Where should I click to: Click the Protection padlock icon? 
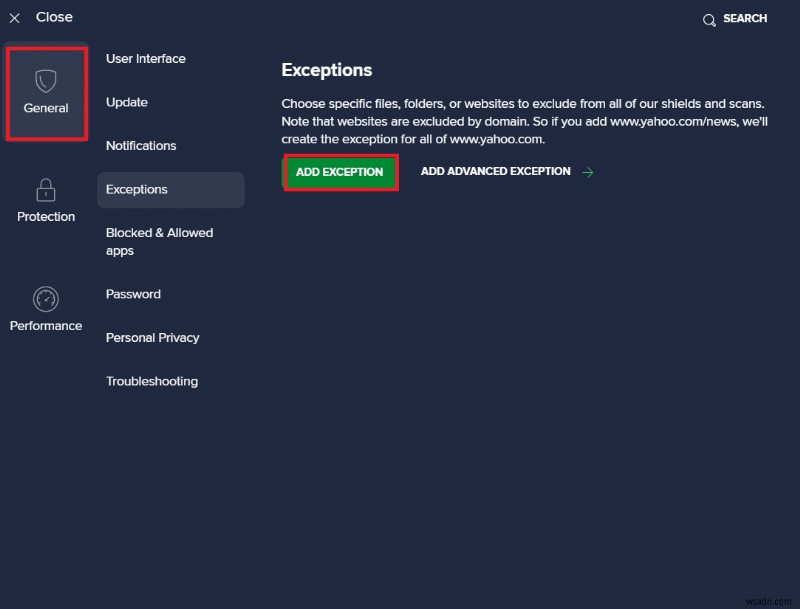pos(46,189)
